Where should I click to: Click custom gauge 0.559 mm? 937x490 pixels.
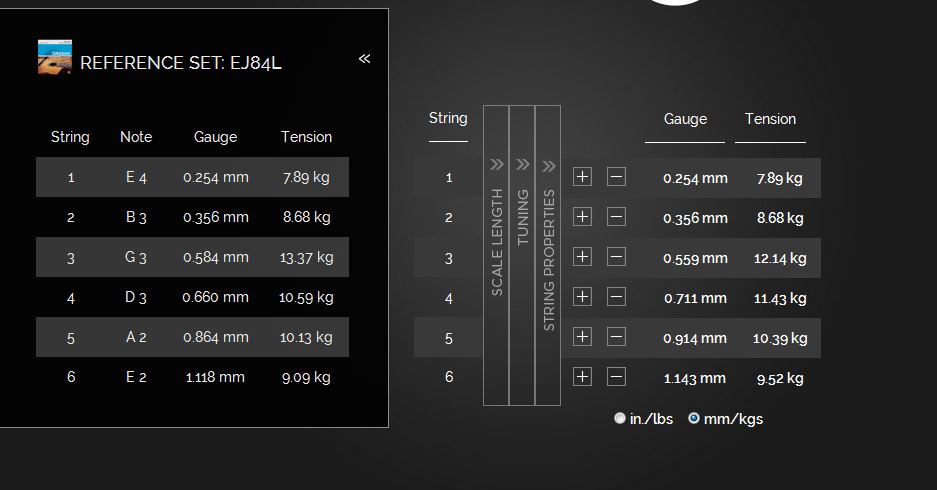coord(696,258)
